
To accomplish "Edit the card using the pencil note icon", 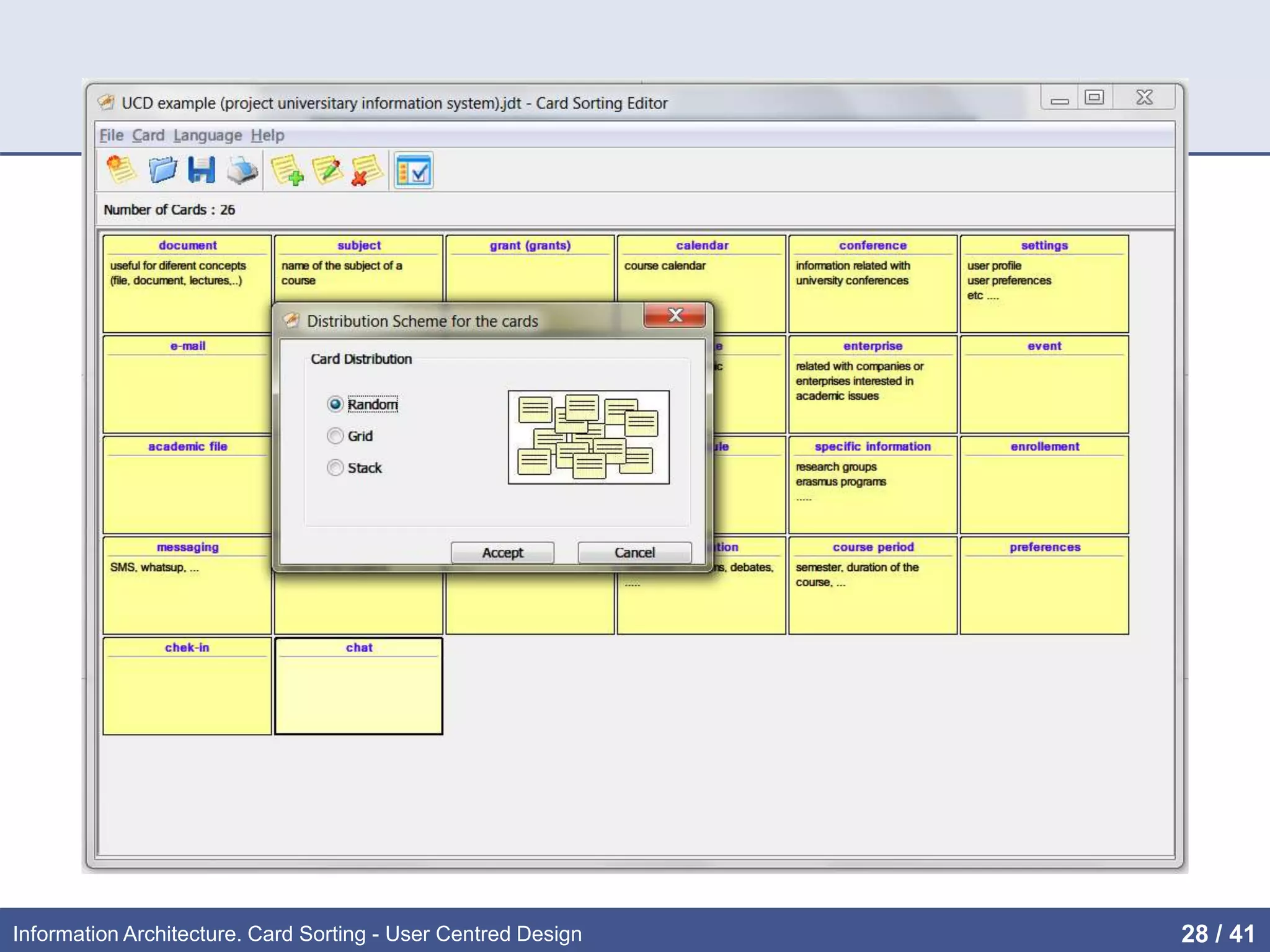I will [x=327, y=170].
